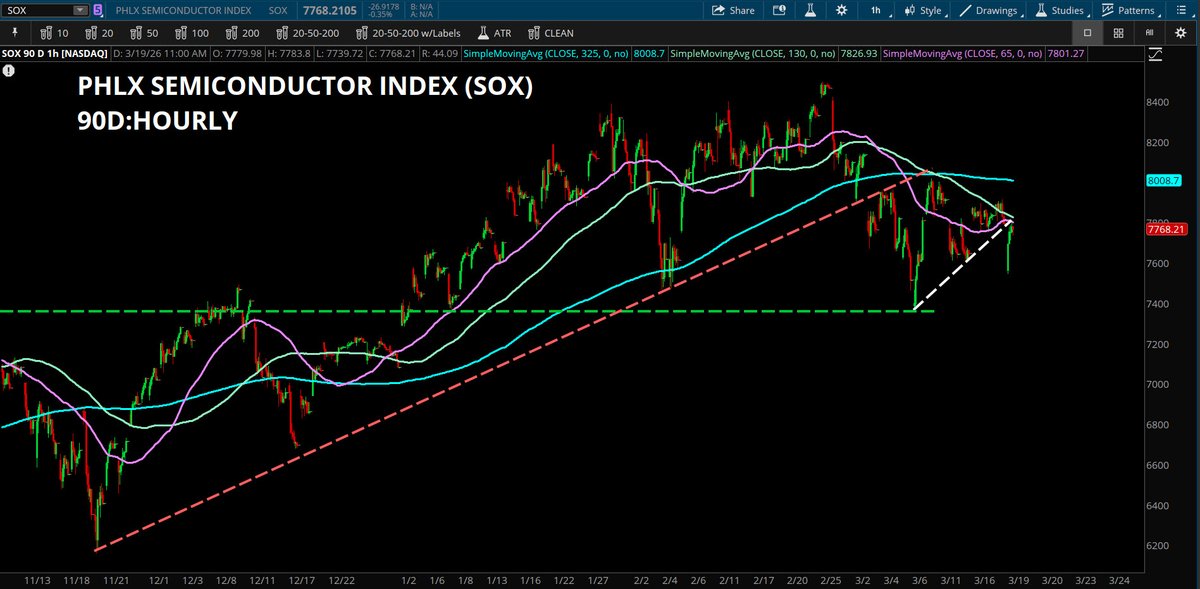Open the 1h time frame dropdown
The height and width of the screenshot is (589, 1200).
880,10
